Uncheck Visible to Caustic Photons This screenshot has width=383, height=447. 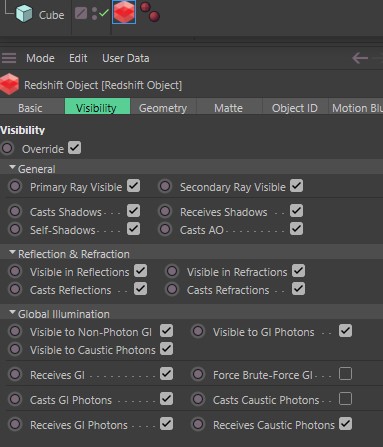point(166,349)
